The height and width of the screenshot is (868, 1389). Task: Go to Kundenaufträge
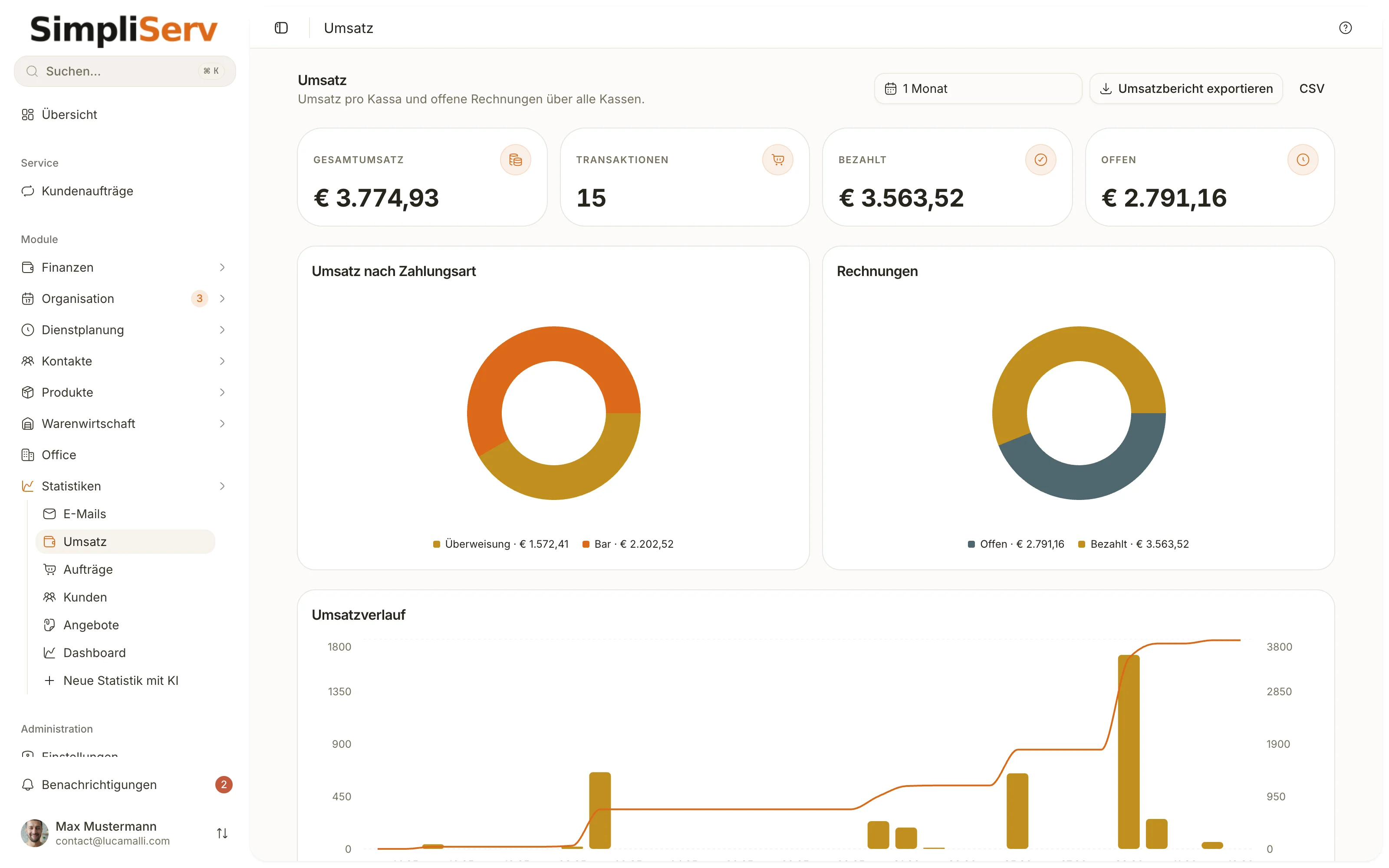125,191
